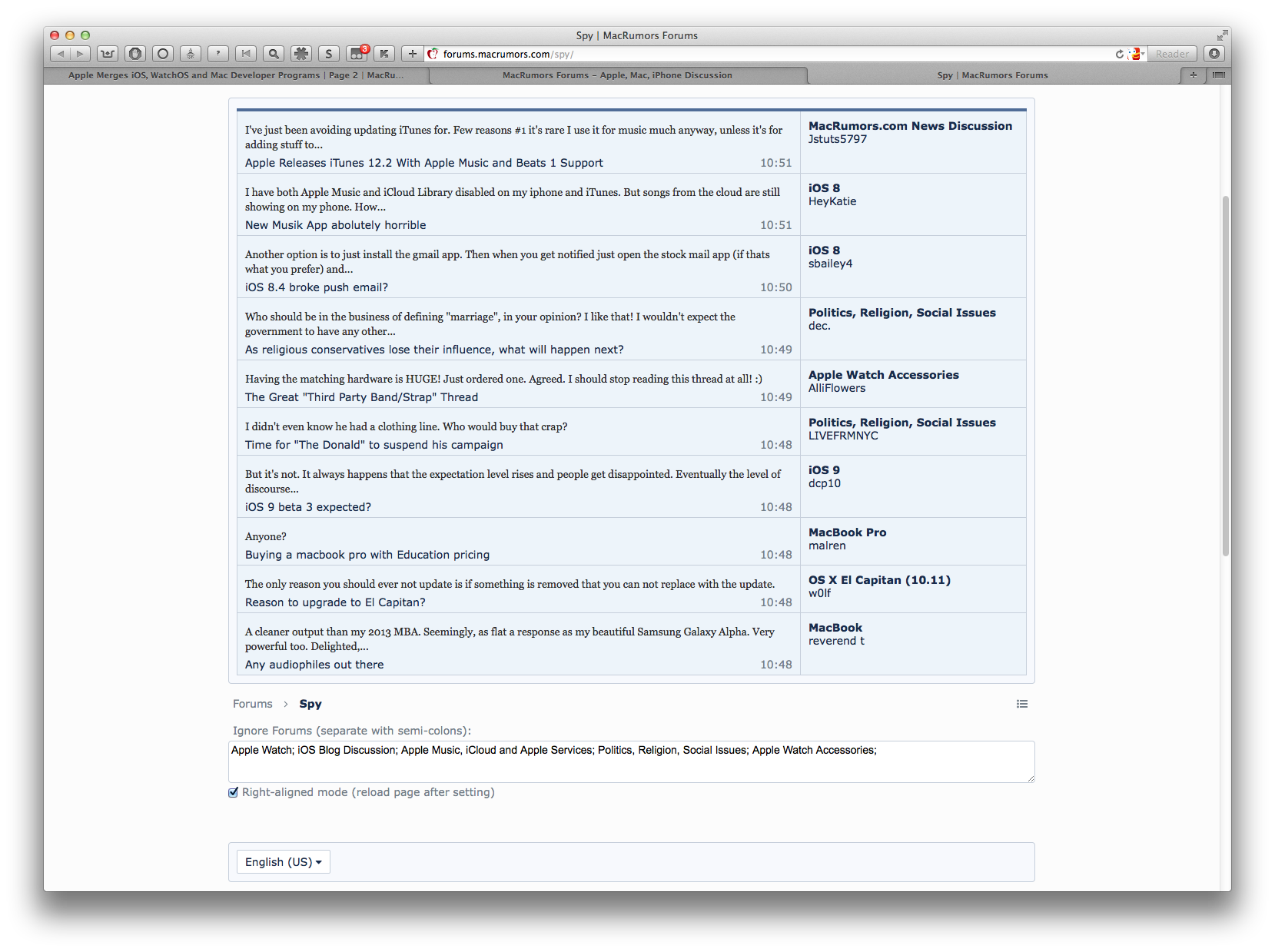Open Politics, Religion, Social Issues above LIVEFRMNYC
The width and height of the screenshot is (1275, 952).
pos(902,423)
